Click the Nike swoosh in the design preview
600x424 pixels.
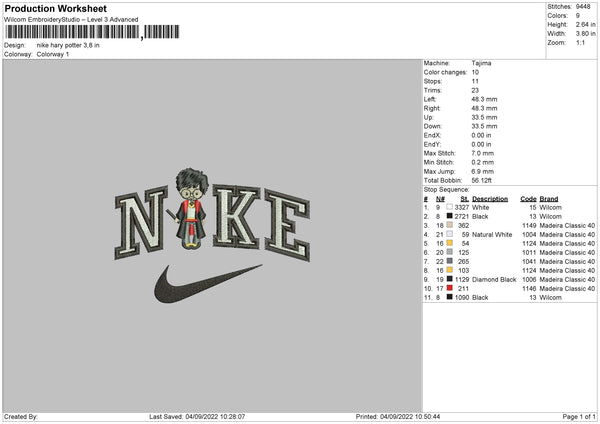click(207, 285)
